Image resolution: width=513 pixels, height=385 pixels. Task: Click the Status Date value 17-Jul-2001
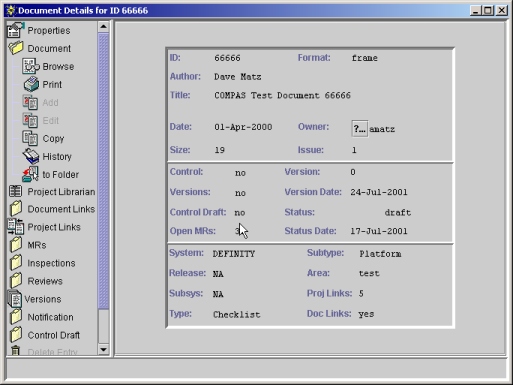pyautogui.click(x=379, y=231)
